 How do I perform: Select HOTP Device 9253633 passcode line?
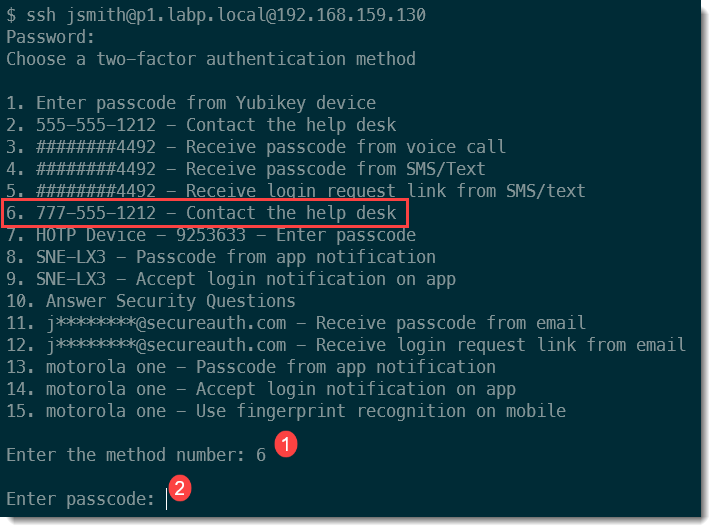210,235
